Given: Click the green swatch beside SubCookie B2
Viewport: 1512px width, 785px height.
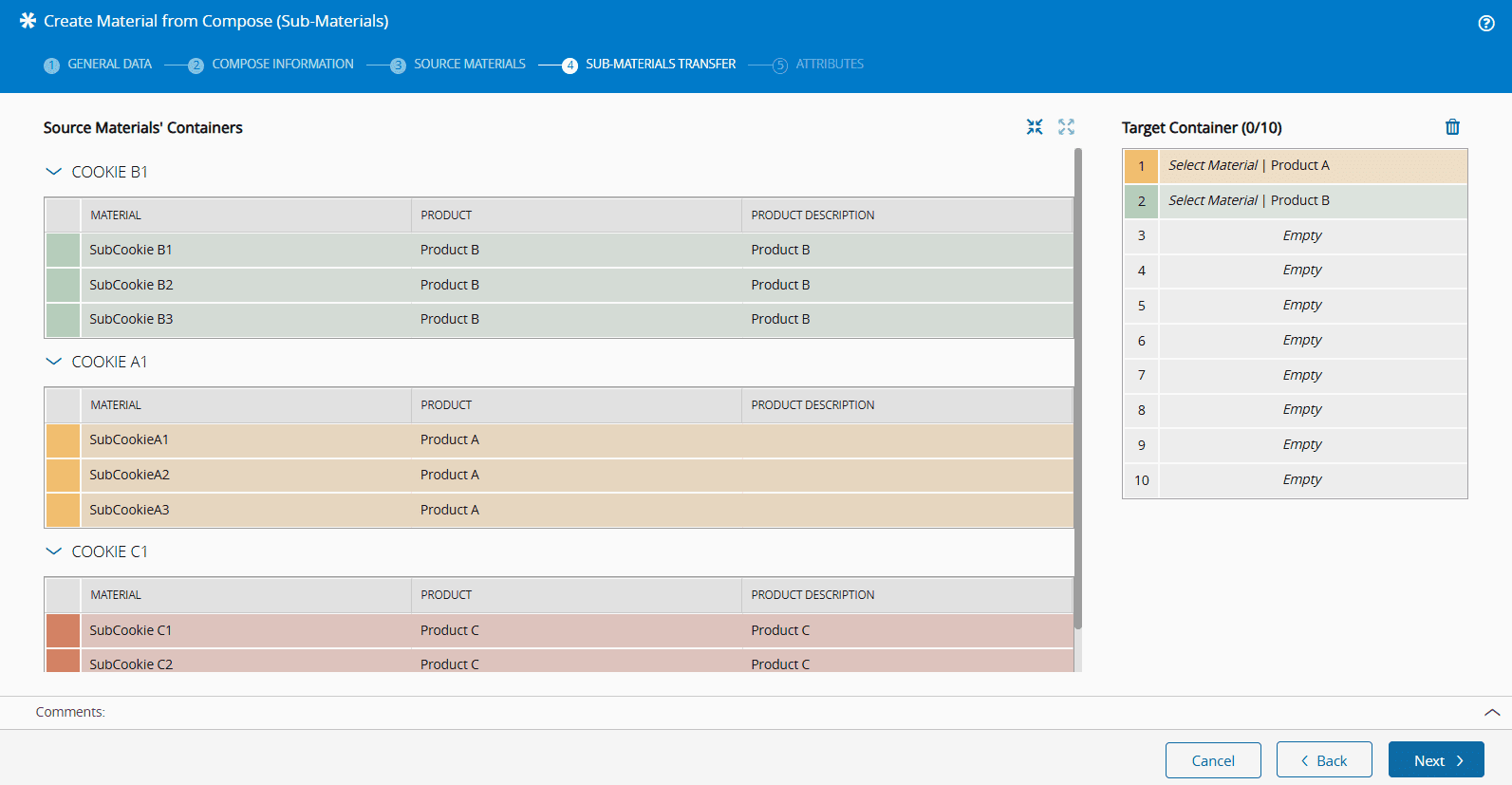Looking at the screenshot, I should [64, 285].
